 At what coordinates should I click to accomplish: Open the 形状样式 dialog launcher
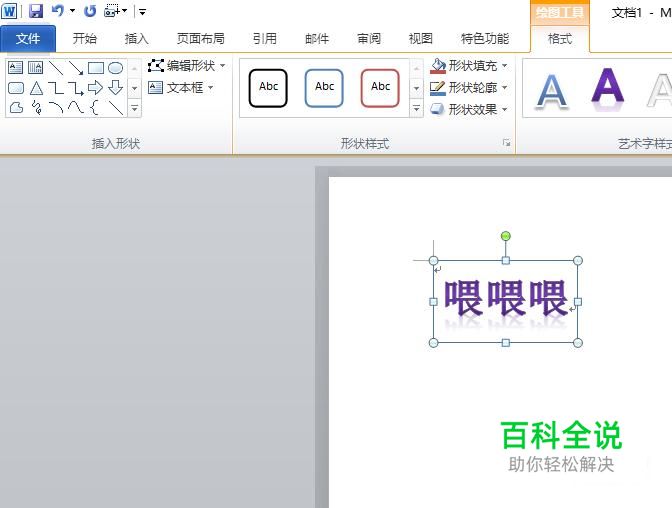click(x=507, y=143)
